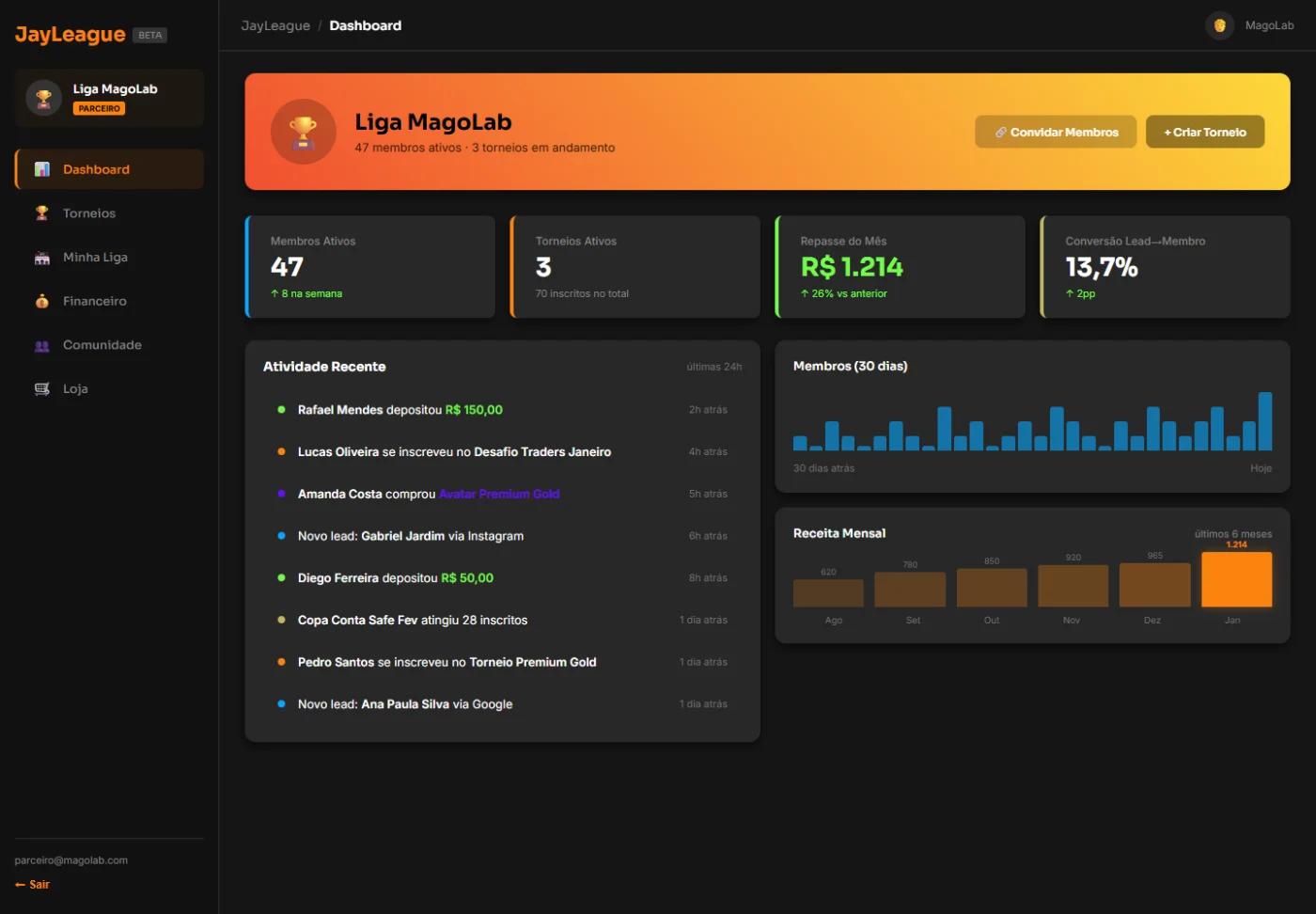The width and height of the screenshot is (1316, 914).
Task: Click the Convidar Membros button
Action: coord(1056,133)
